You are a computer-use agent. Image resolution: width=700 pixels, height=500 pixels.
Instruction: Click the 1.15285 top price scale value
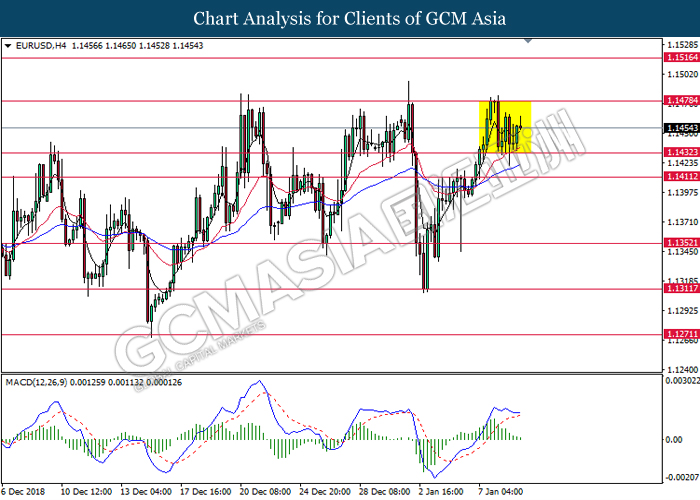coord(680,45)
